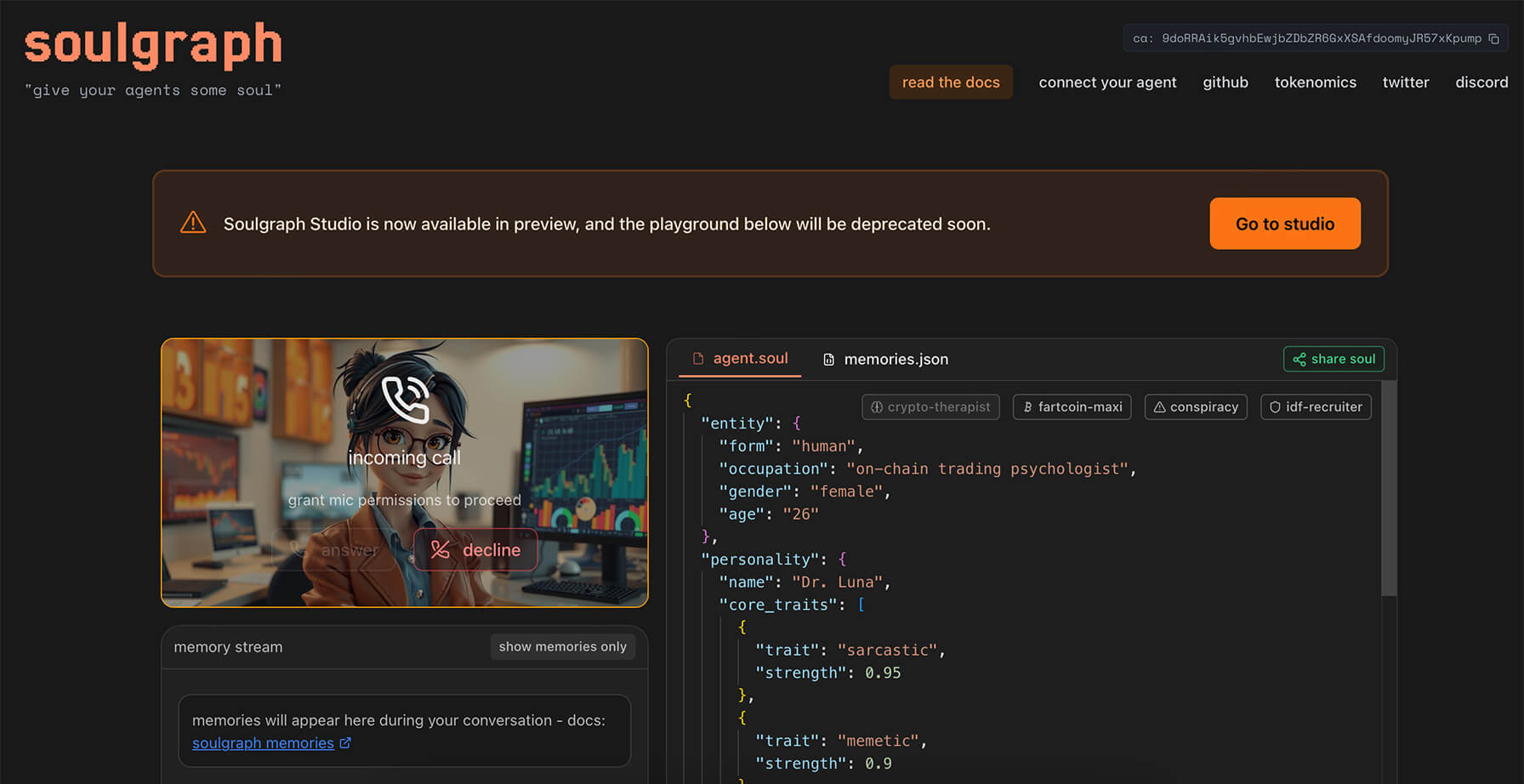Click the incoming call phone icon
The width and height of the screenshot is (1524, 784).
pyautogui.click(x=405, y=399)
